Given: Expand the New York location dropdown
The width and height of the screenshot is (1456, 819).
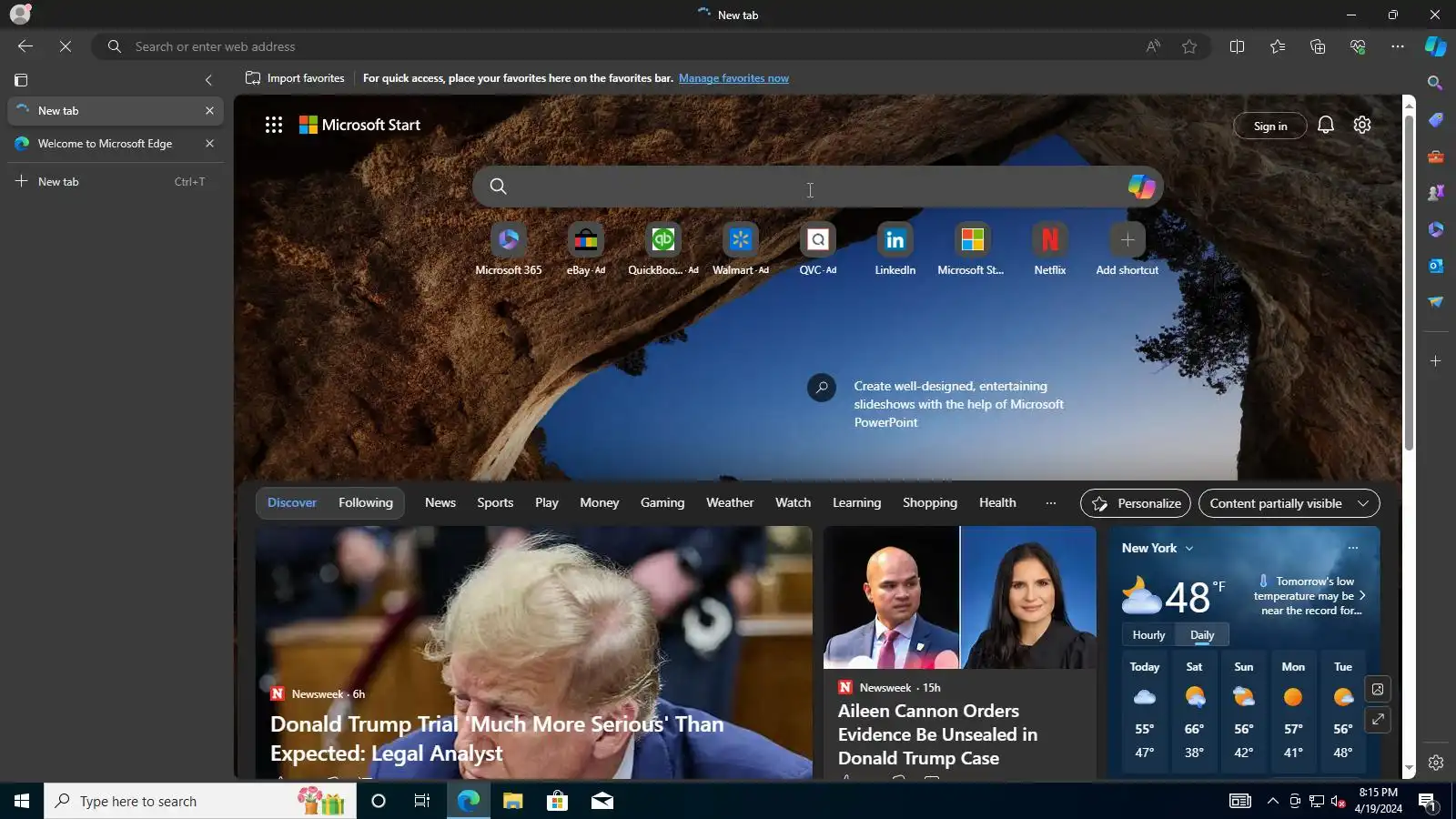Looking at the screenshot, I should pos(1189,548).
